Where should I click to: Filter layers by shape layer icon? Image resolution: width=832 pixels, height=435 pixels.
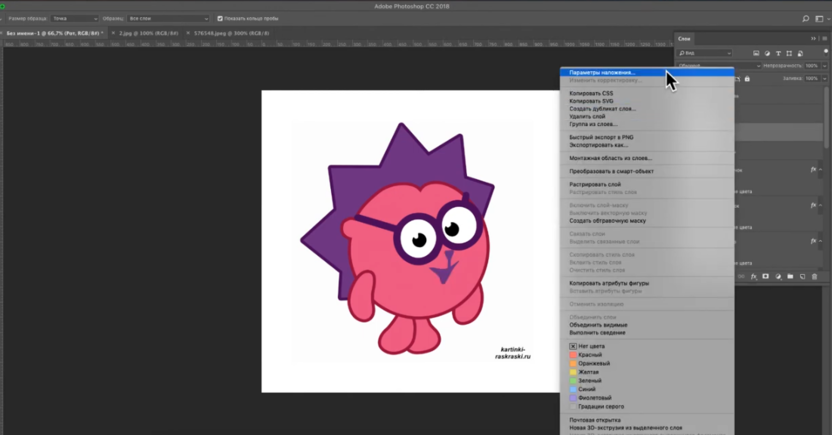[x=791, y=53]
